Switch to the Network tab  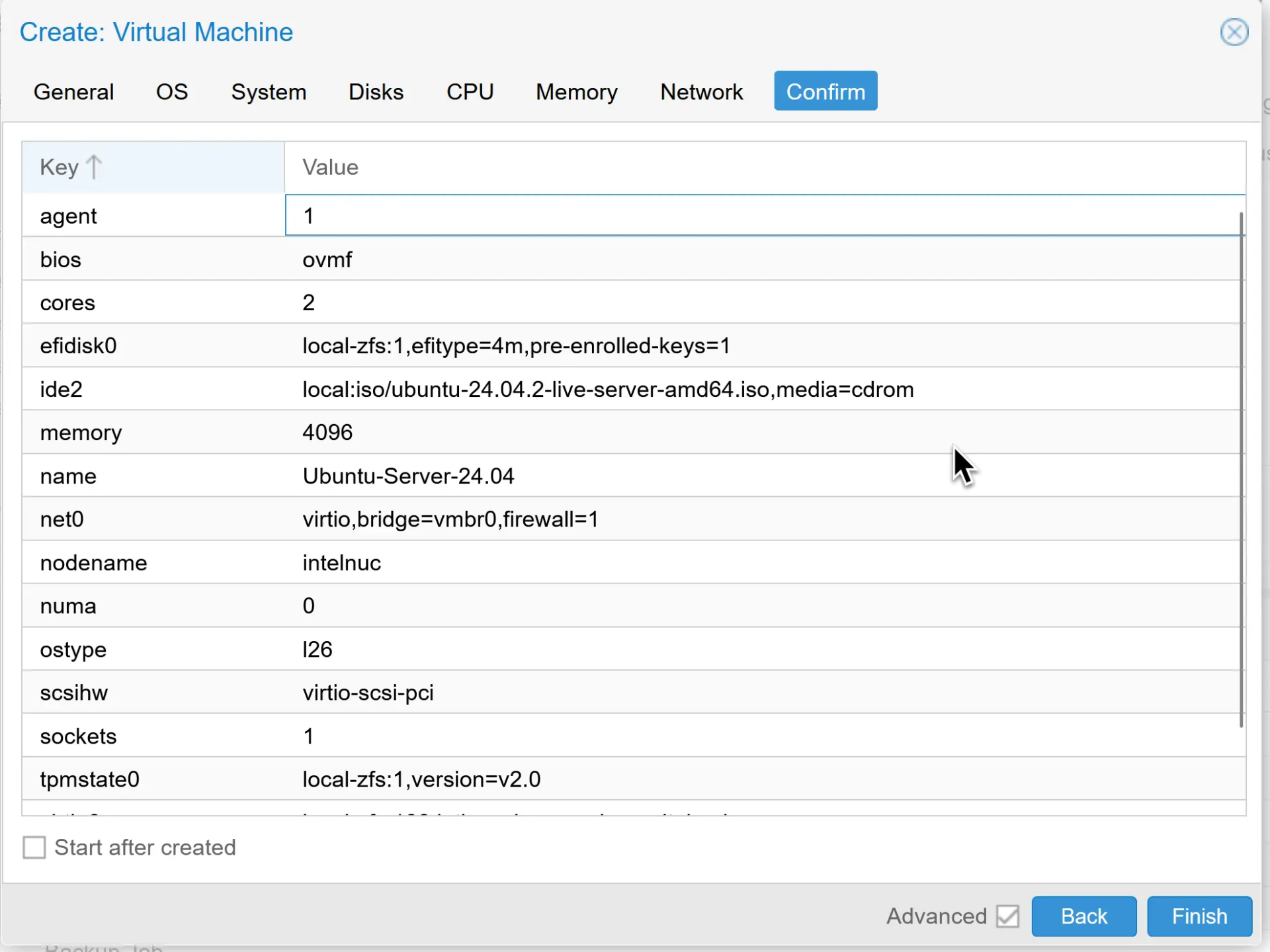[x=700, y=92]
